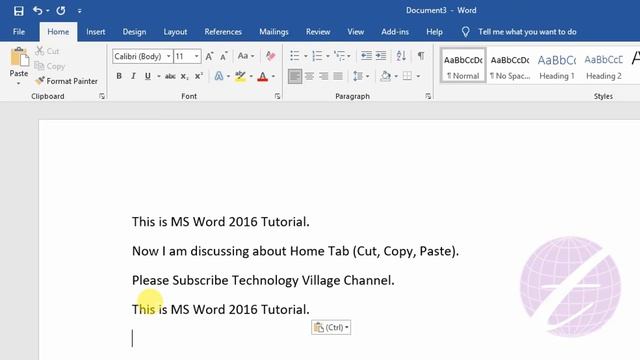Open the Clipboard dialog launcher
640x360 pixels.
point(102,96)
